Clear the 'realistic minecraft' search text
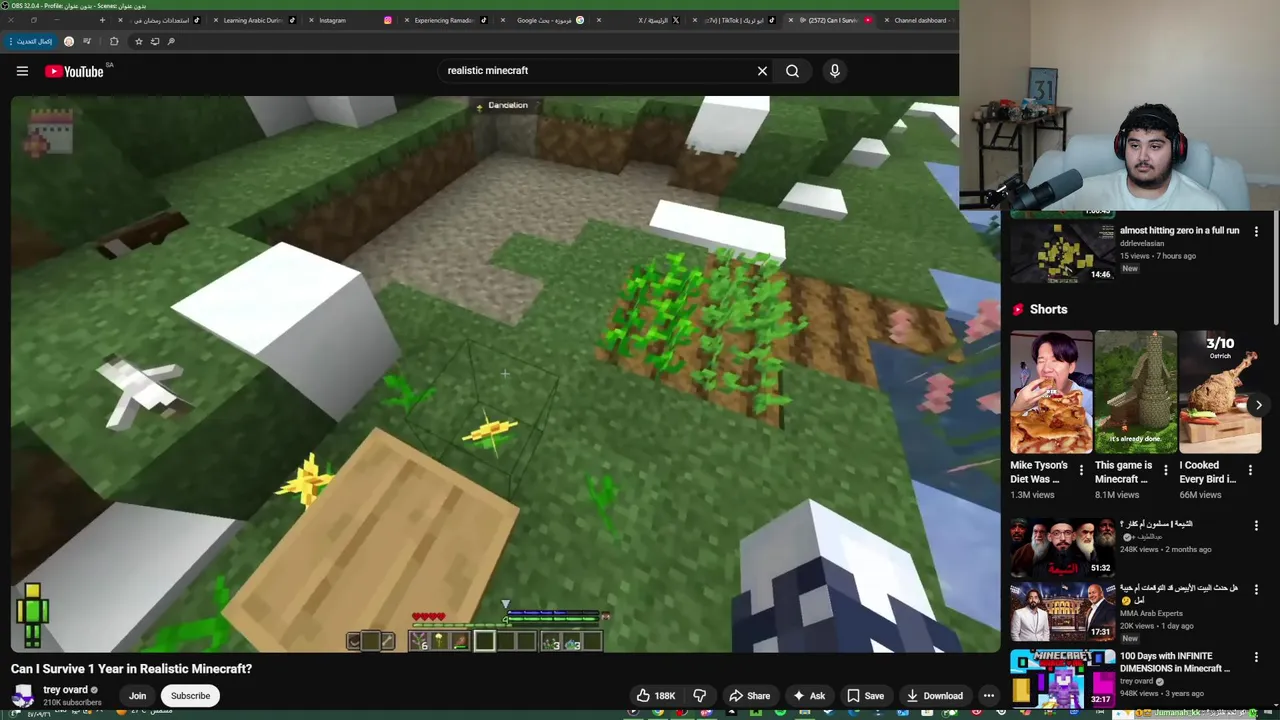Screen dimensions: 1280x720 tap(762, 71)
